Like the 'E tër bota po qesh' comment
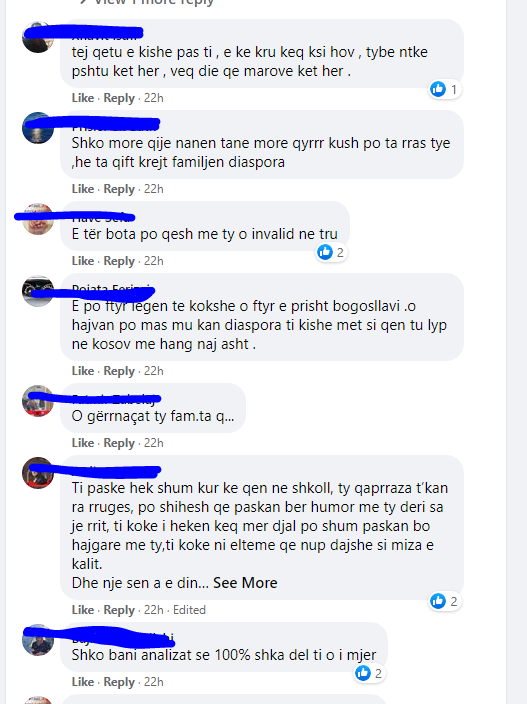Screen dimensions: 527x704 click(x=83, y=261)
